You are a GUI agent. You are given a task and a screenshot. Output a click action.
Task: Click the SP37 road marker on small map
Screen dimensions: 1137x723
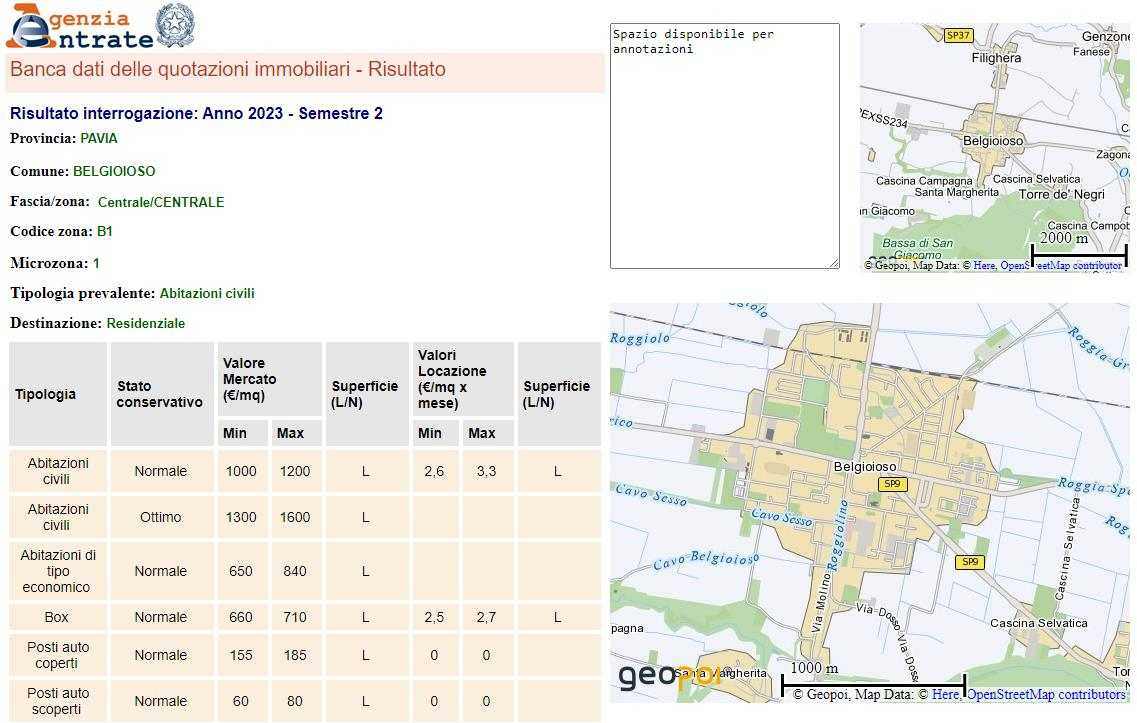point(958,36)
